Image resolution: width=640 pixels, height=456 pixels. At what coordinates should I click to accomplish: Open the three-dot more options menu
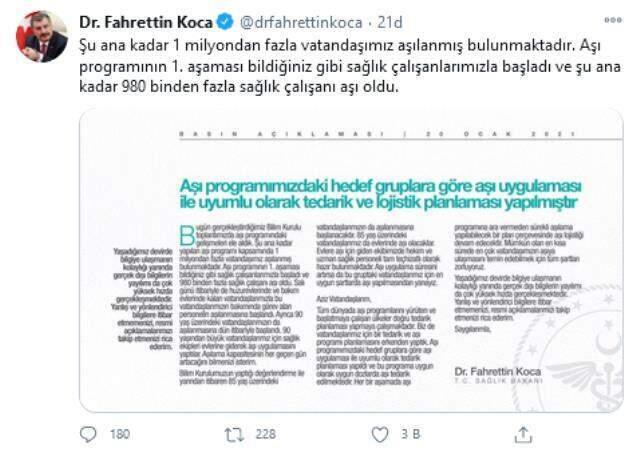pos(613,20)
